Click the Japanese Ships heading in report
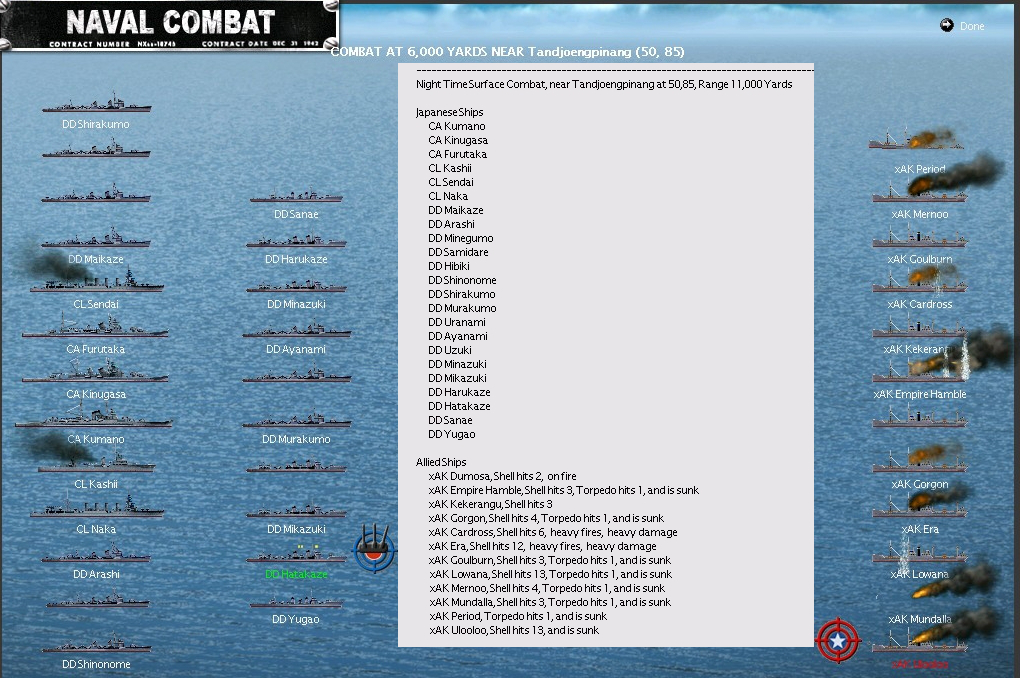1020x678 pixels. pyautogui.click(x=450, y=113)
